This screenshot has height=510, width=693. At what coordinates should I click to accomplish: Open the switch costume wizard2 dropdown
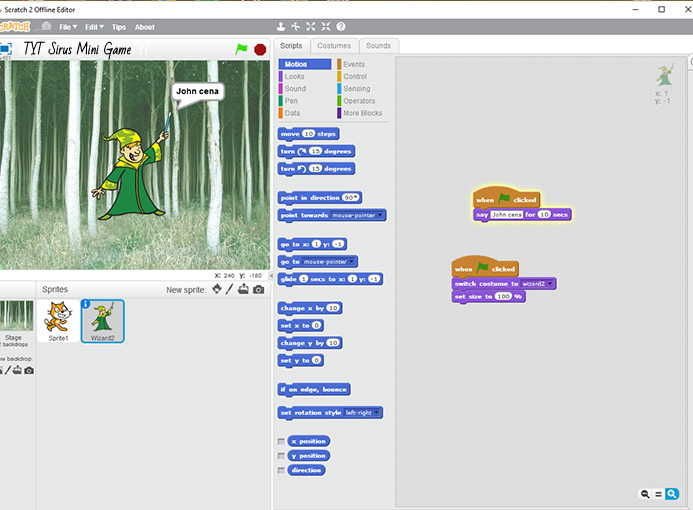tap(550, 284)
